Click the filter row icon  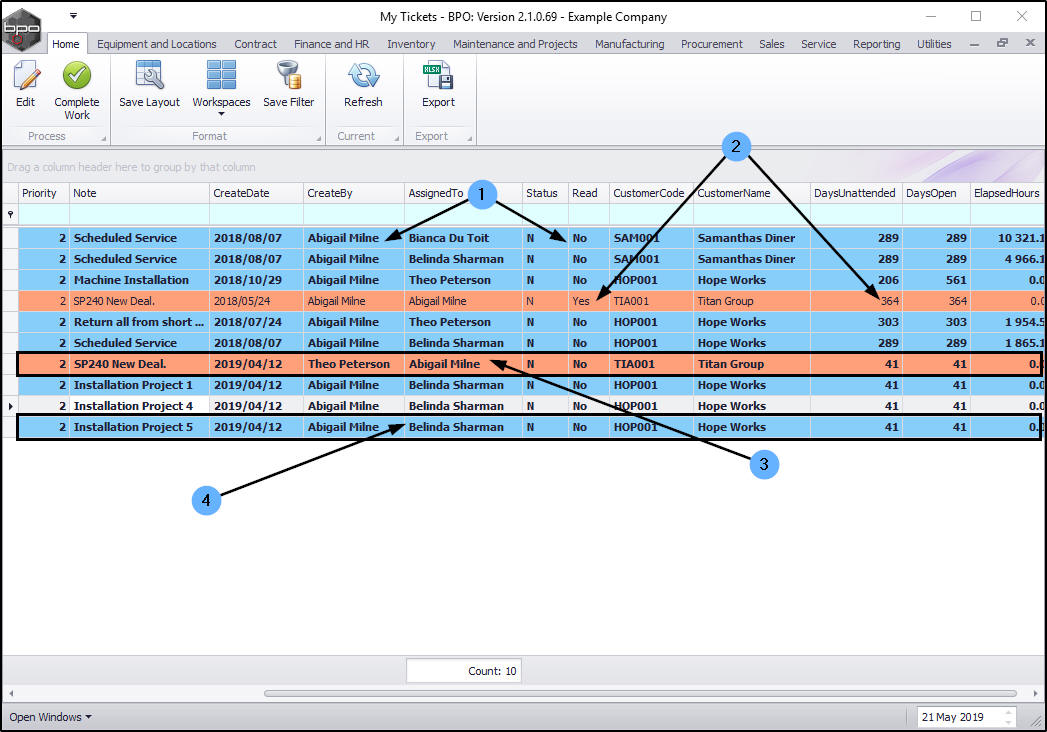[10, 214]
